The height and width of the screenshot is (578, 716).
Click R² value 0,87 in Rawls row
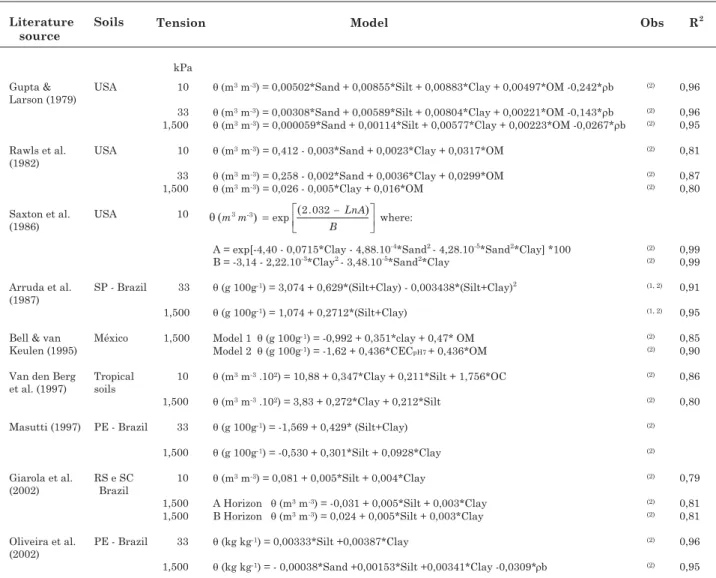point(689,176)
